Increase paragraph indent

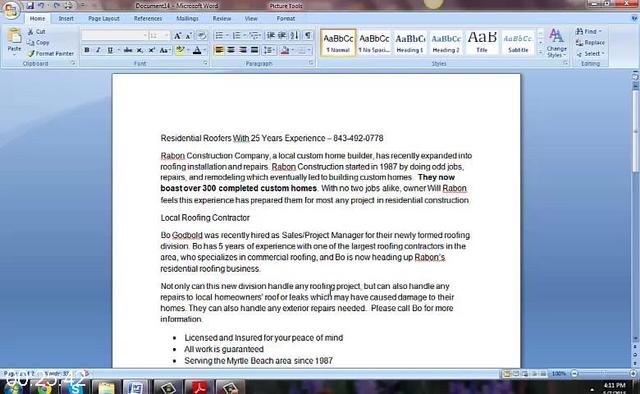[x=282, y=36]
